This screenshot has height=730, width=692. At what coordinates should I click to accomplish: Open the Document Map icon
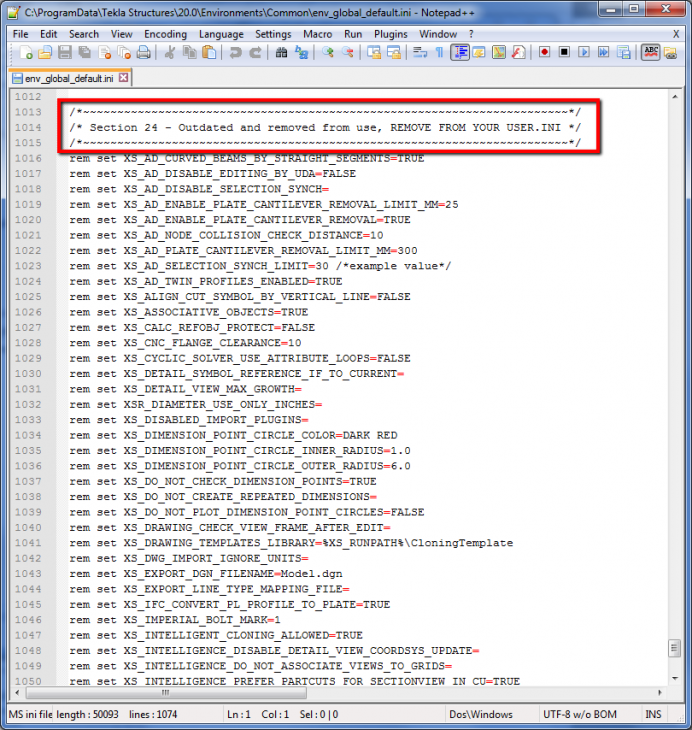(499, 53)
